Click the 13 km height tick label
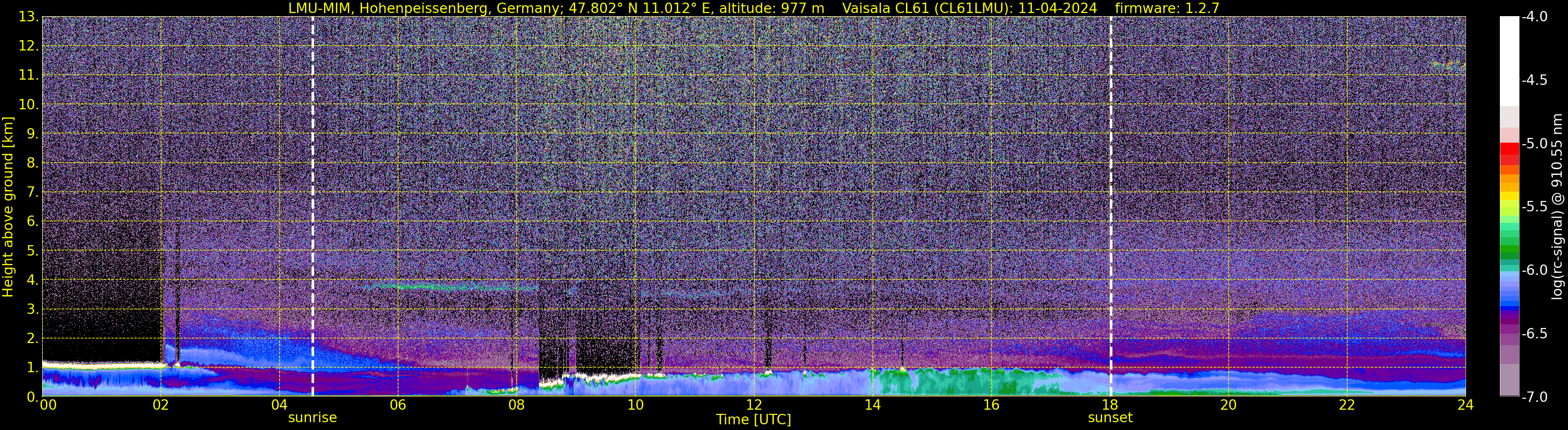Screen dimensions: 1568x430 point(29,17)
